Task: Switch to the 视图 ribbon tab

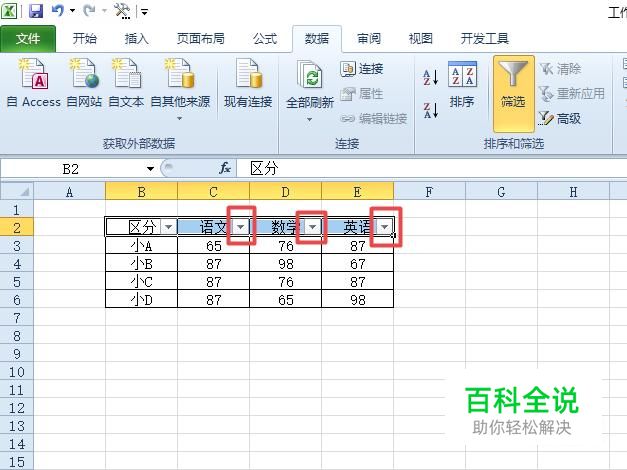Action: [x=421, y=39]
